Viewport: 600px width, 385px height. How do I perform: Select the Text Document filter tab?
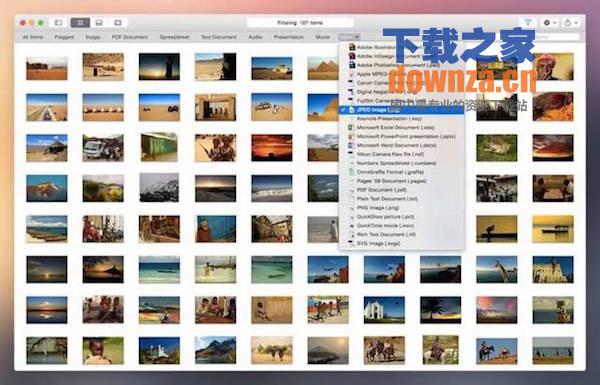click(x=219, y=37)
